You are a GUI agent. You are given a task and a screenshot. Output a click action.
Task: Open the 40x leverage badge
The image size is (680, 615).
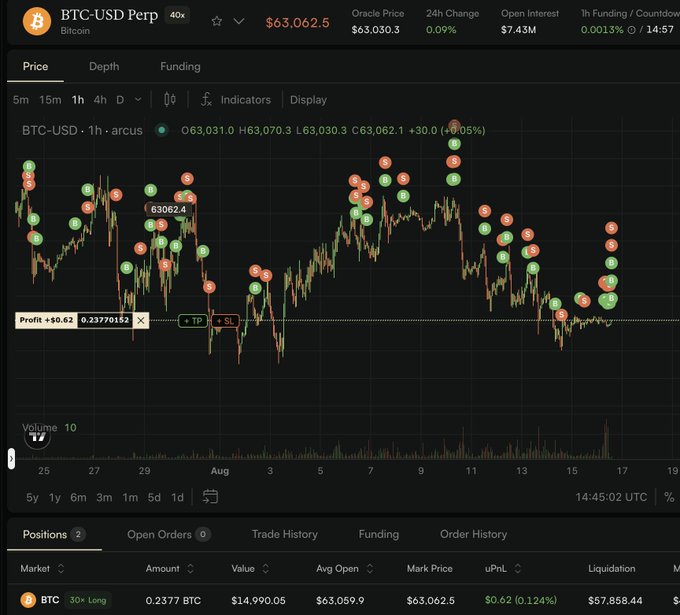click(x=177, y=15)
